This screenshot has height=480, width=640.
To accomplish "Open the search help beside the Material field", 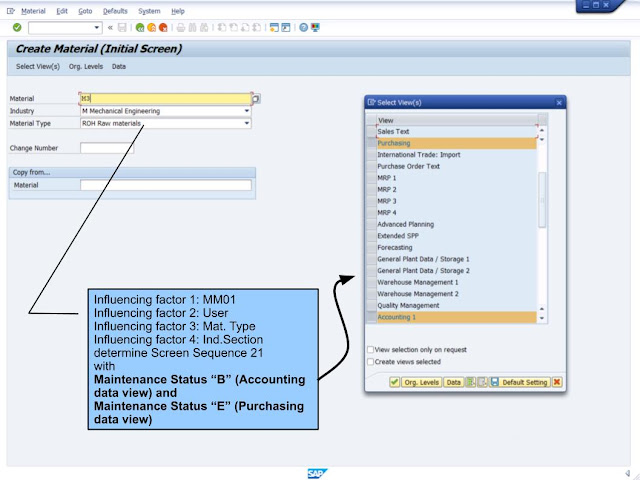I will coord(256,98).
